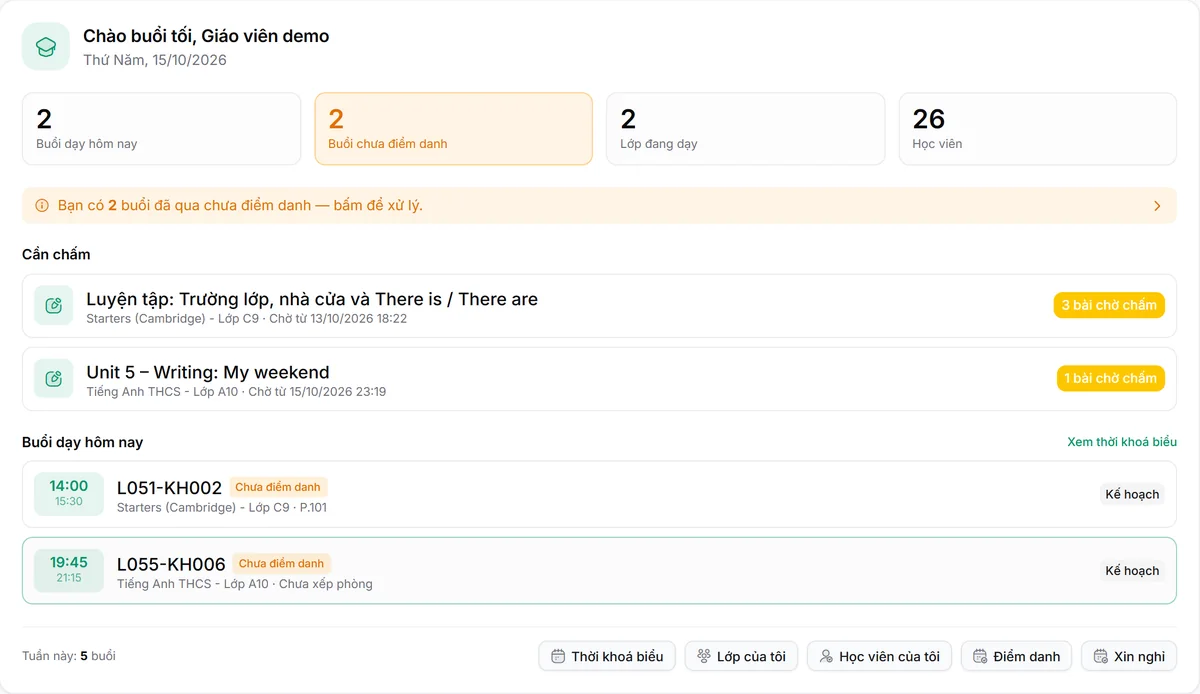
Task: Click the Starters (Cambridge) - Lớp C9 · P.101 line
Action: 222,508
